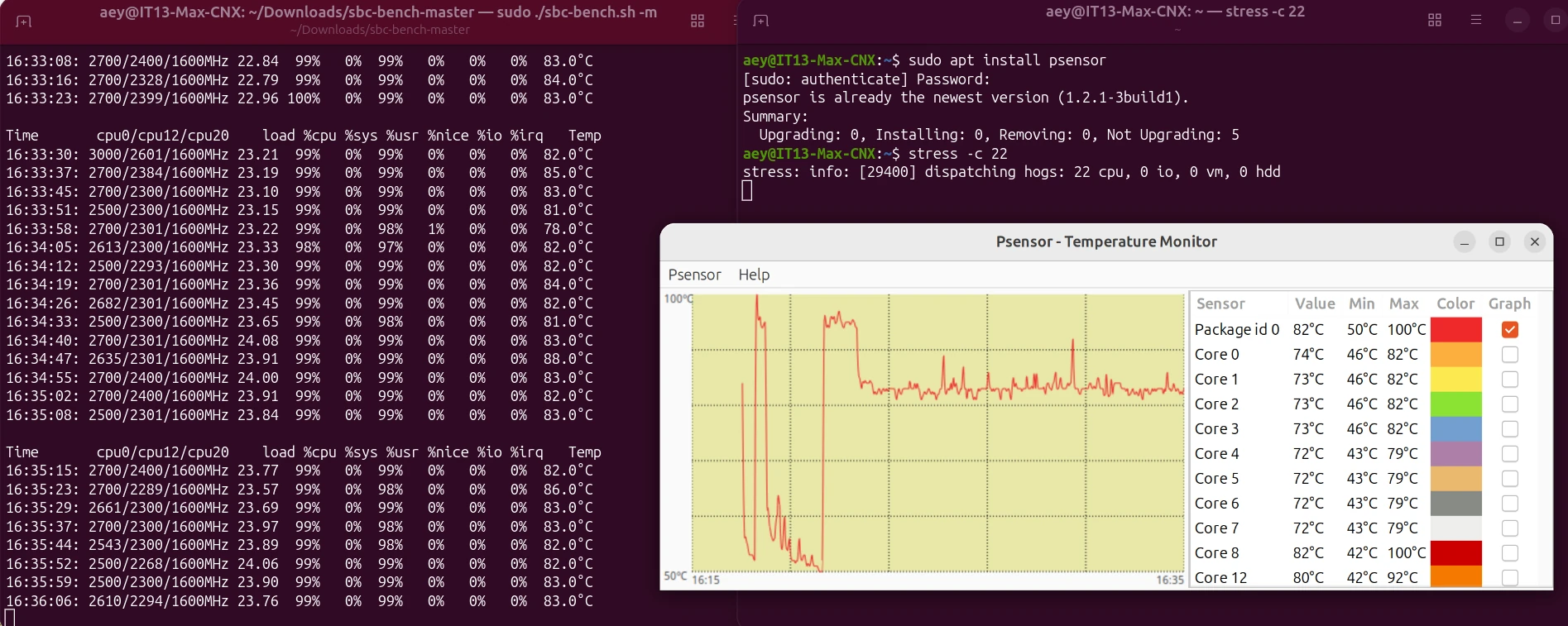This screenshot has width=1568, height=626.
Task: Open tab overview grid in sbc-bench terminal
Action: [x=698, y=21]
